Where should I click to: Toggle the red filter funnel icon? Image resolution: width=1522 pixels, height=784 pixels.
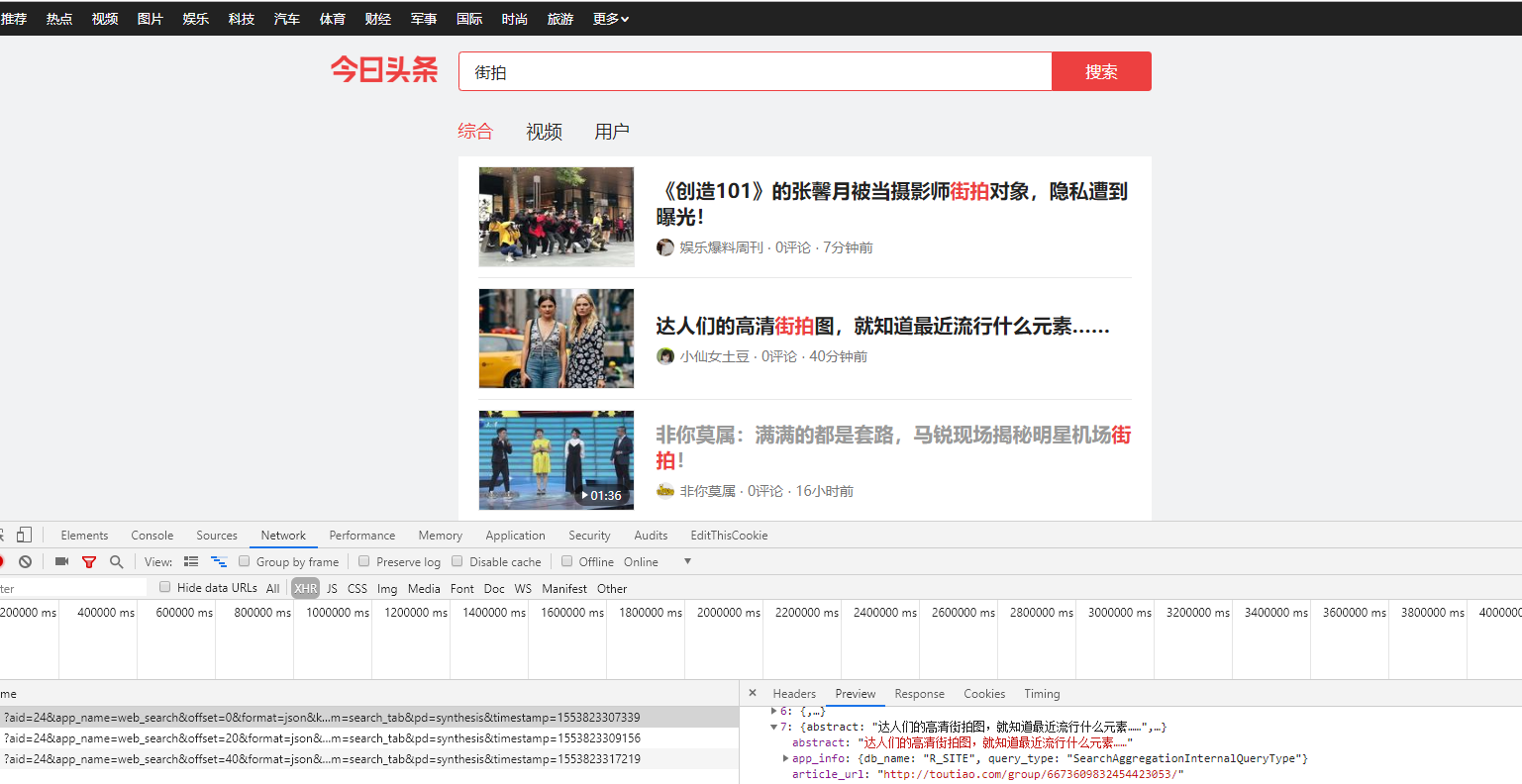(x=89, y=561)
